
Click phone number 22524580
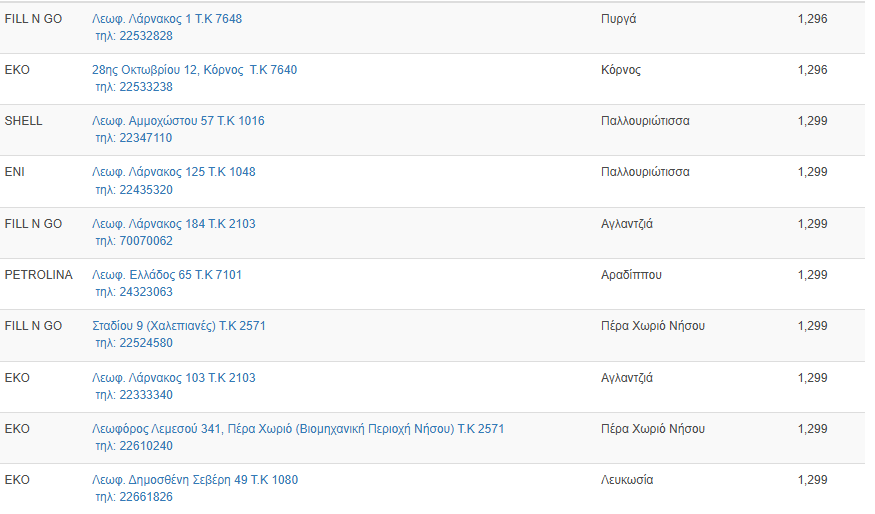[x=134, y=343]
